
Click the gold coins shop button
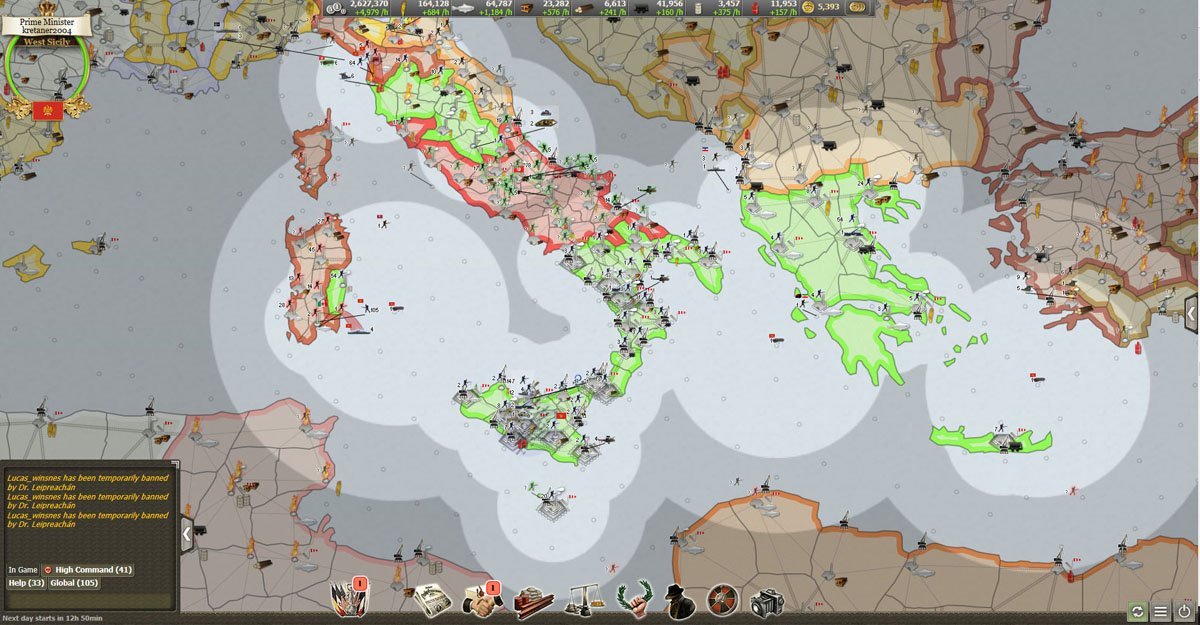tap(858, 7)
